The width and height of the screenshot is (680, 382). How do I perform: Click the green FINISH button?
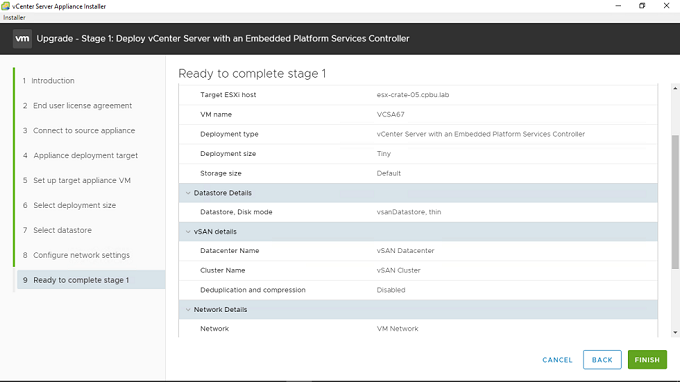click(x=647, y=360)
